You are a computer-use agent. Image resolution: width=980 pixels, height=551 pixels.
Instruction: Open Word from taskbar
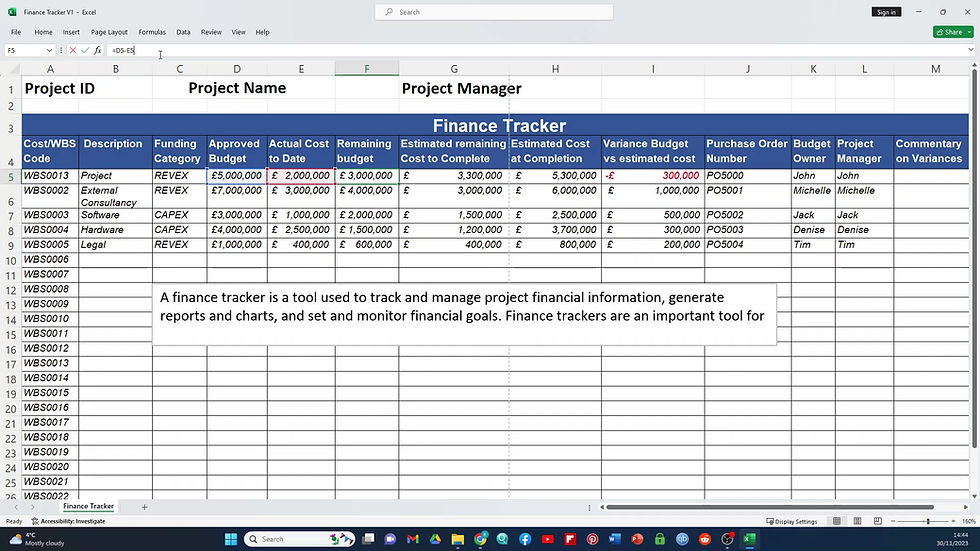point(615,539)
